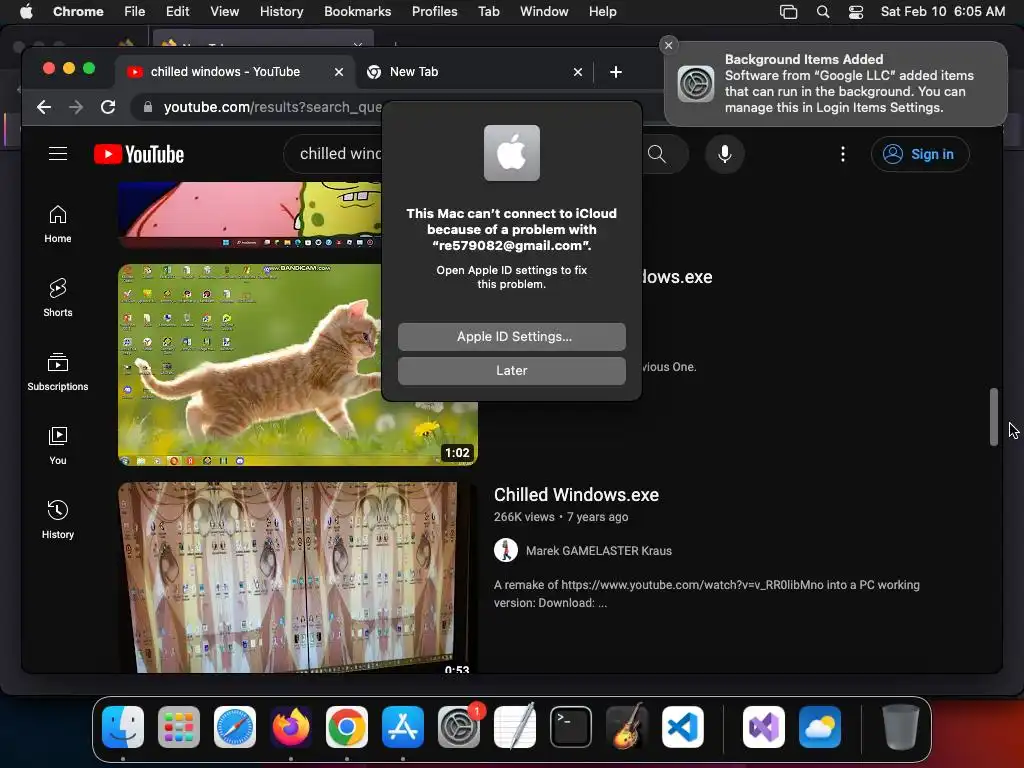Click the Sign in button
1024x768 pixels.
[x=920, y=154]
